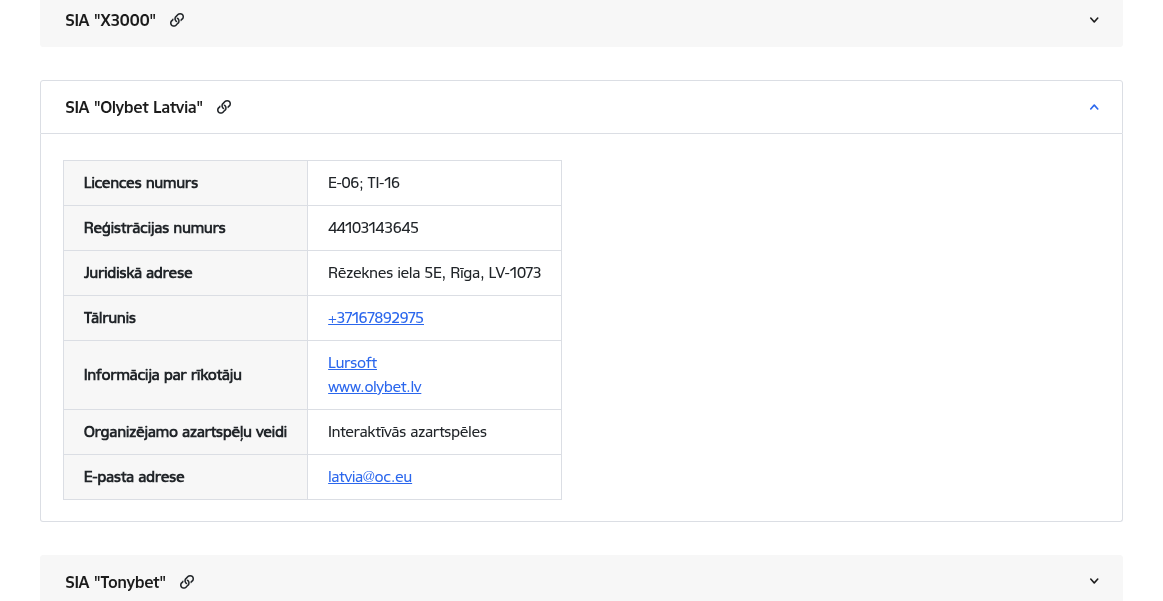The height and width of the screenshot is (601, 1163).
Task: Click the "E-pasta adrese" label cell
Action: tap(185, 477)
